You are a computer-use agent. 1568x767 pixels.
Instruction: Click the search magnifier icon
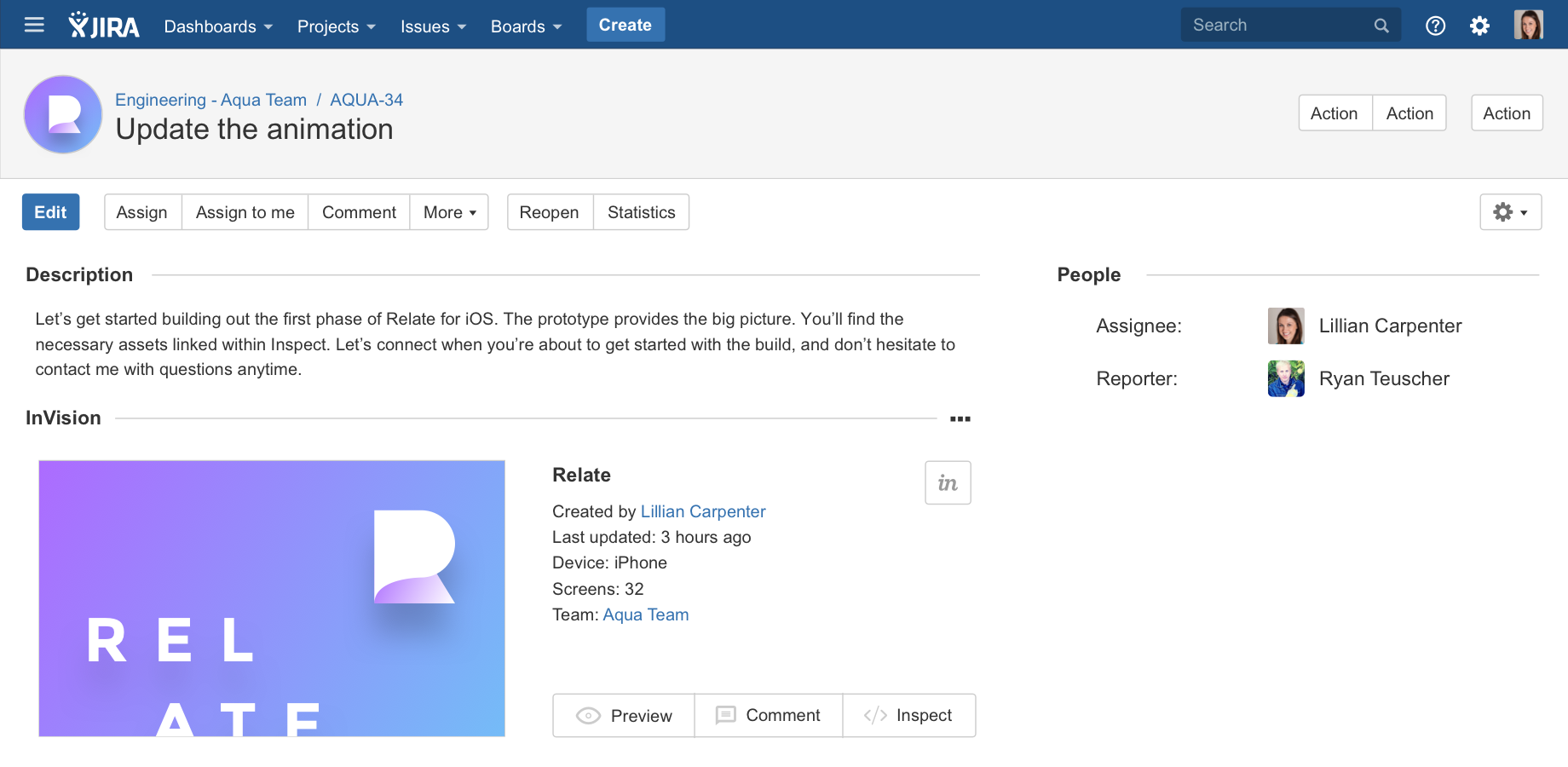pos(1381,25)
